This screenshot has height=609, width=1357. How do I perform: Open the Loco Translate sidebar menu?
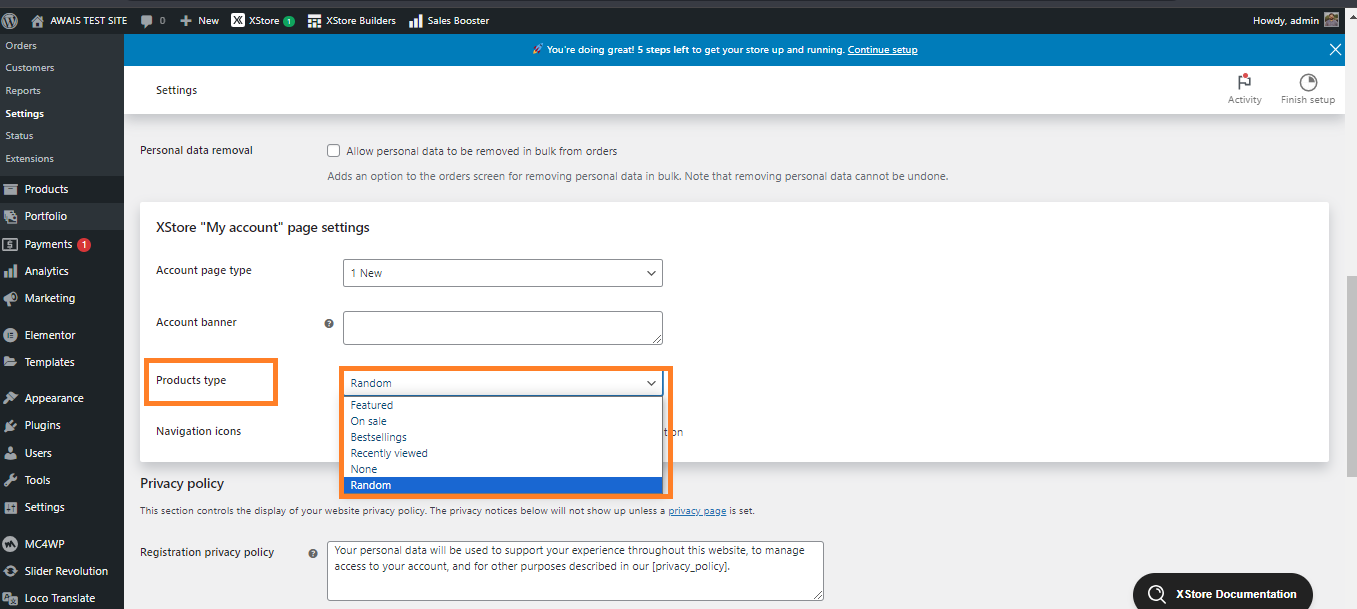click(x=62, y=598)
